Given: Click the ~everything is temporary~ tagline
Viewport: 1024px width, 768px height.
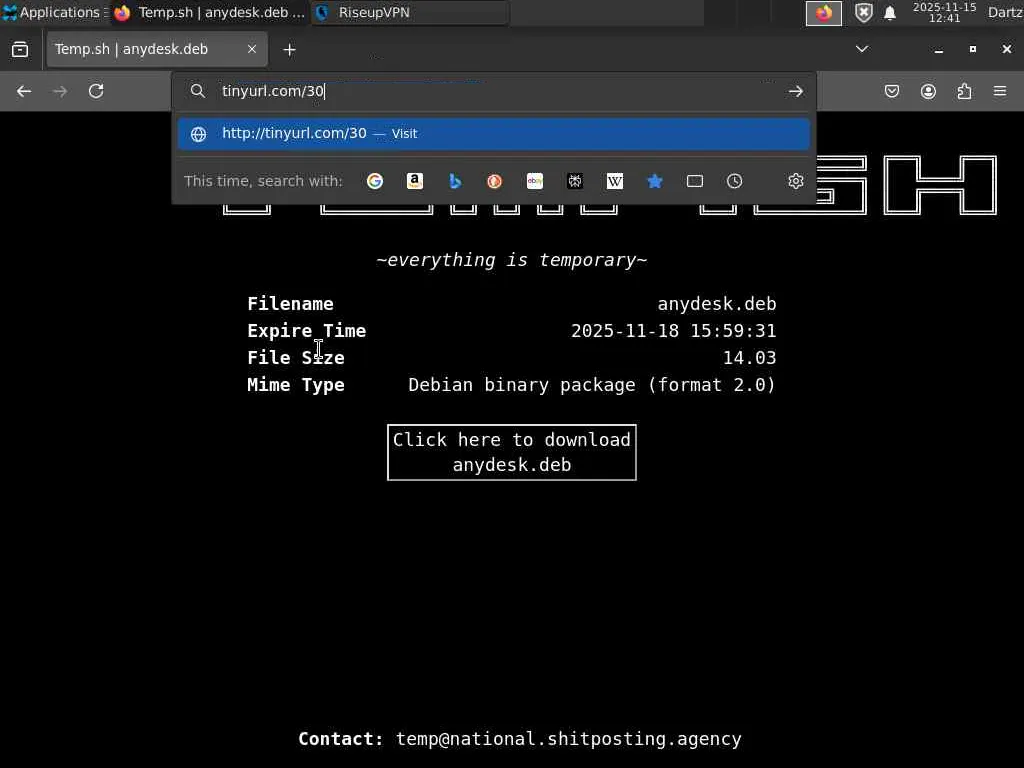Looking at the screenshot, I should (512, 260).
